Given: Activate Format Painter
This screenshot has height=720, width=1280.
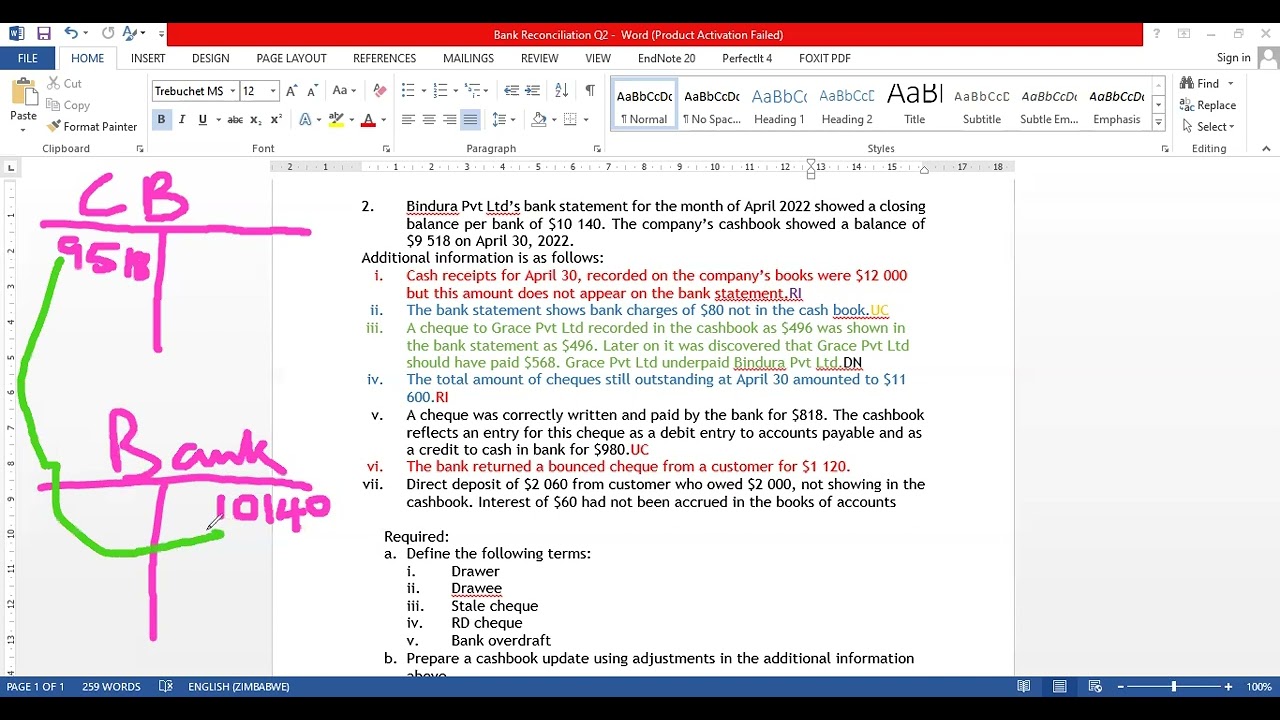Looking at the screenshot, I should pos(91,127).
